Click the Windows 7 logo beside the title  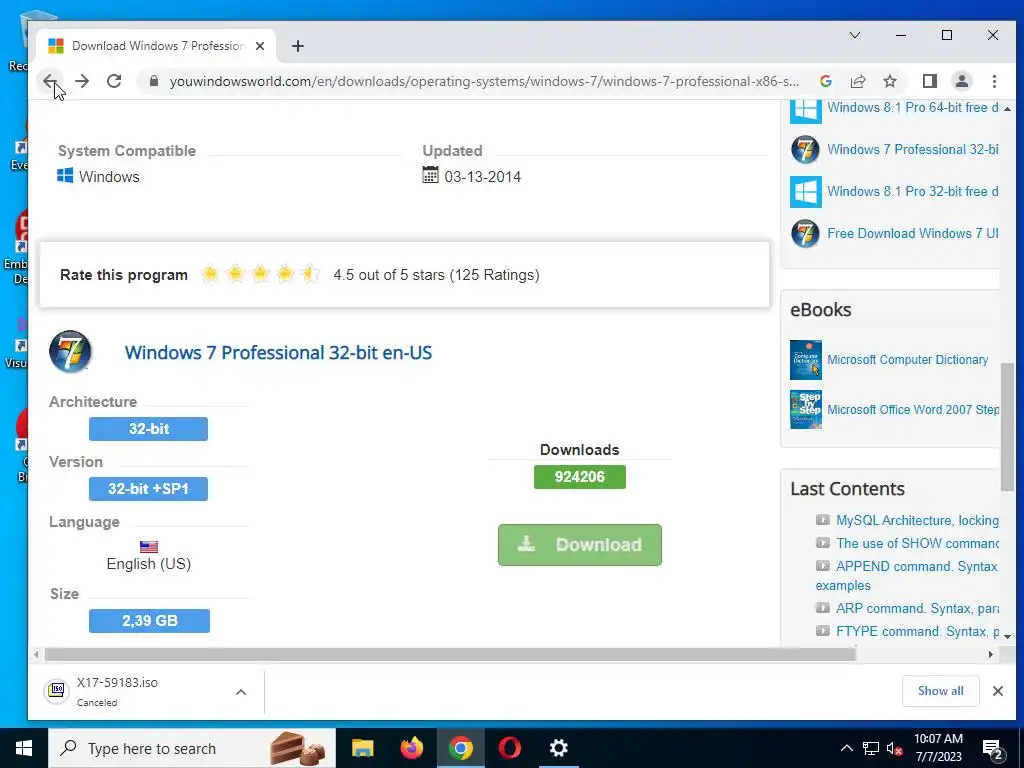(x=71, y=351)
